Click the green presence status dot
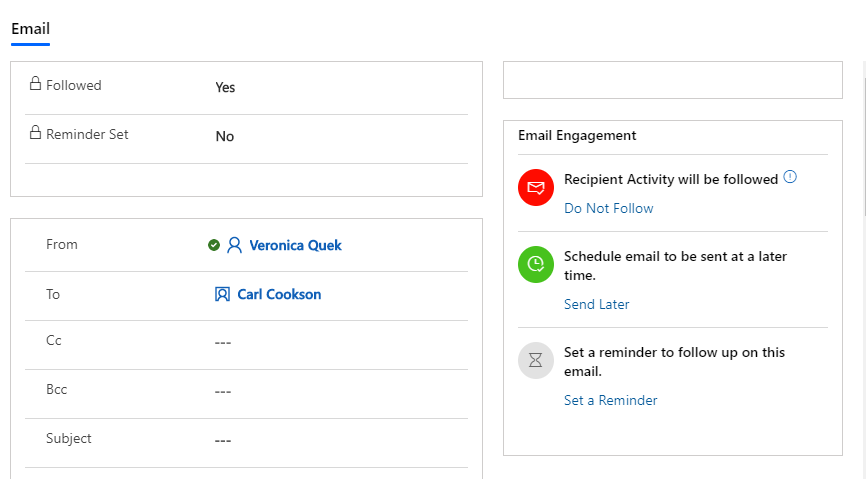The width and height of the screenshot is (866, 479). coord(214,245)
